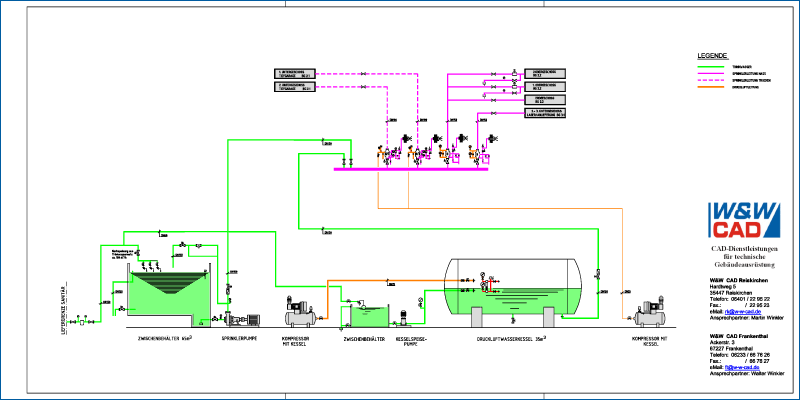The width and height of the screenshot is (800, 400).
Task: Click the compressor symbol at far right
Action: point(649,312)
